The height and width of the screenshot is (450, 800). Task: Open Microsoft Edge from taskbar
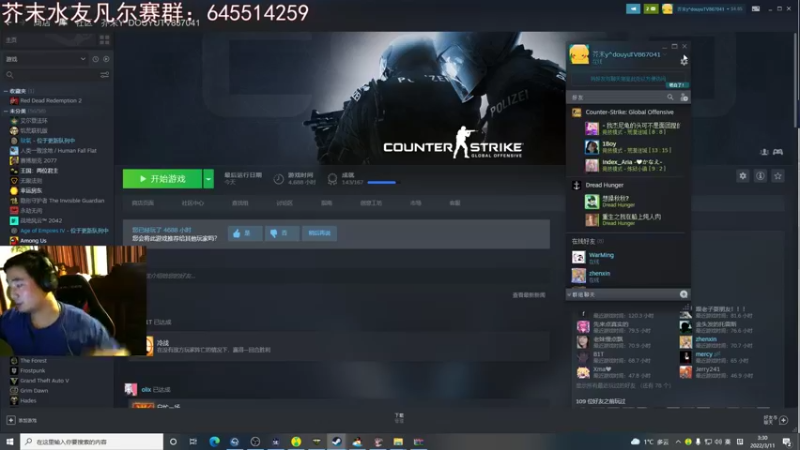coord(214,441)
